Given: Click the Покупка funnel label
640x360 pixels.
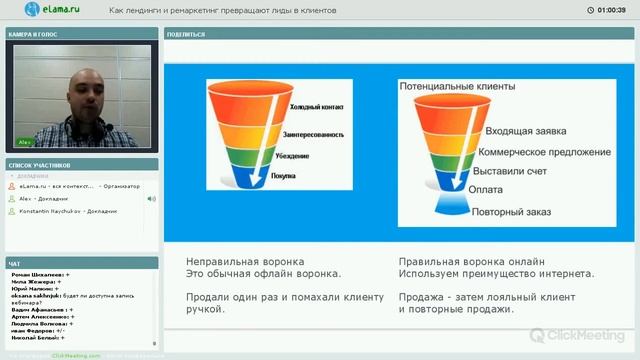Looking at the screenshot, I should pyautogui.click(x=283, y=176).
